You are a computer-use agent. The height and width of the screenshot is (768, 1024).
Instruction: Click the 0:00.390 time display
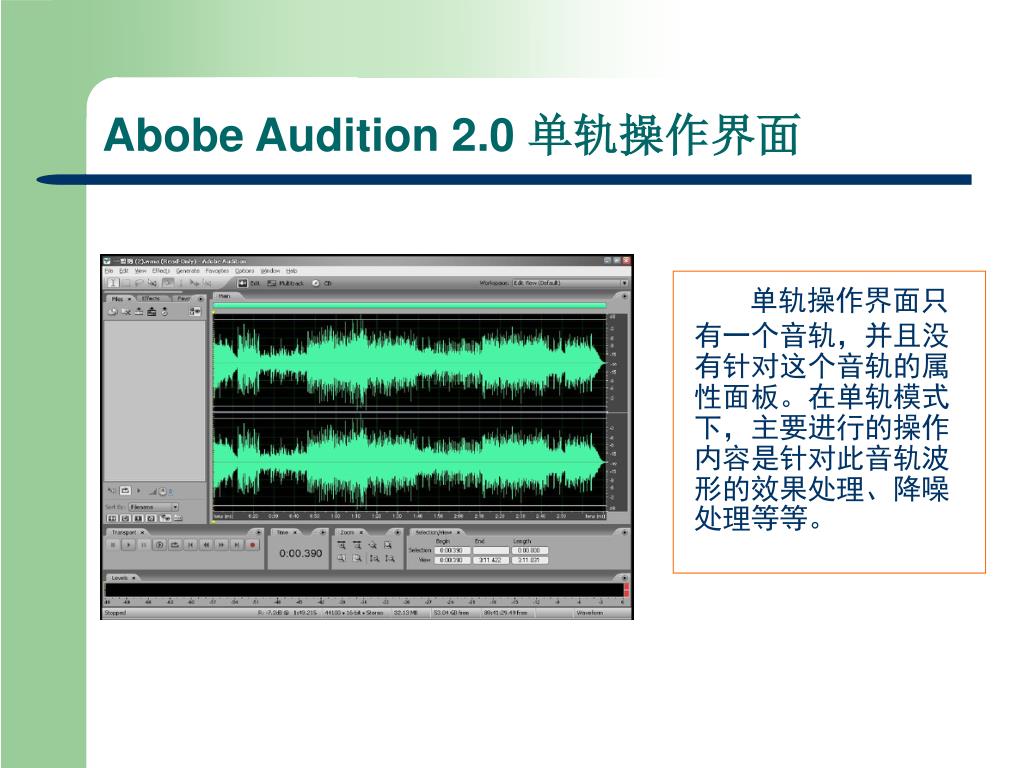pos(300,553)
